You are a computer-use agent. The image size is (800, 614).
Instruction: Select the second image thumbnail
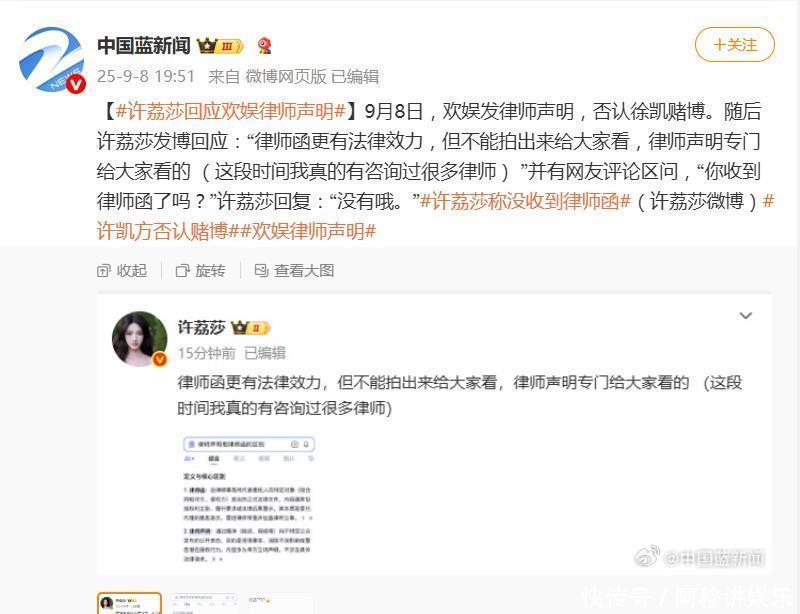click(x=204, y=603)
